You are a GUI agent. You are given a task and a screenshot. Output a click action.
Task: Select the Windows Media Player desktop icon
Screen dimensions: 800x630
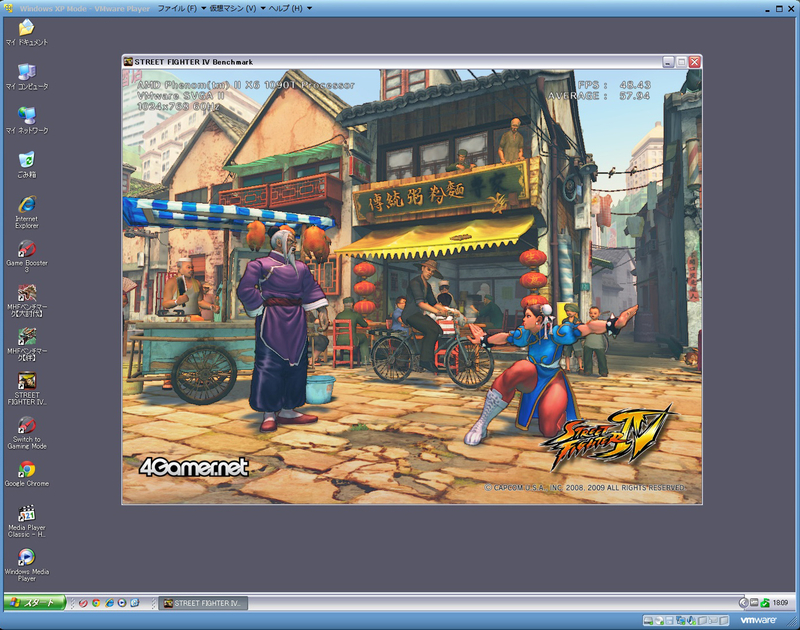[x=27, y=565]
